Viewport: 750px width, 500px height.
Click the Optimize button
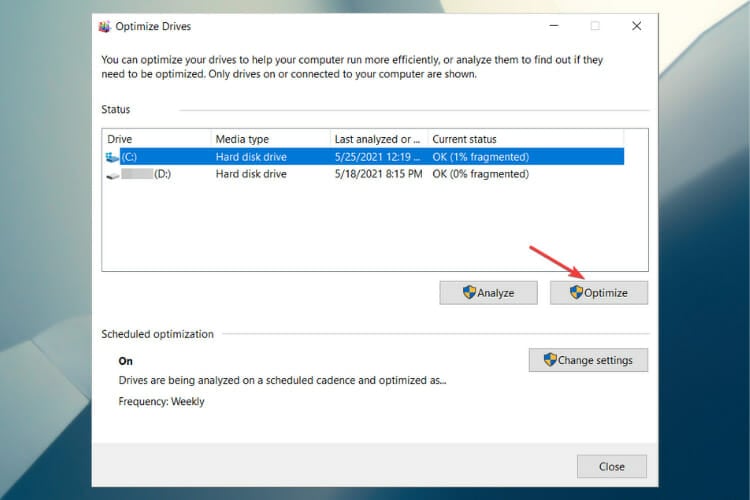[x=599, y=293]
